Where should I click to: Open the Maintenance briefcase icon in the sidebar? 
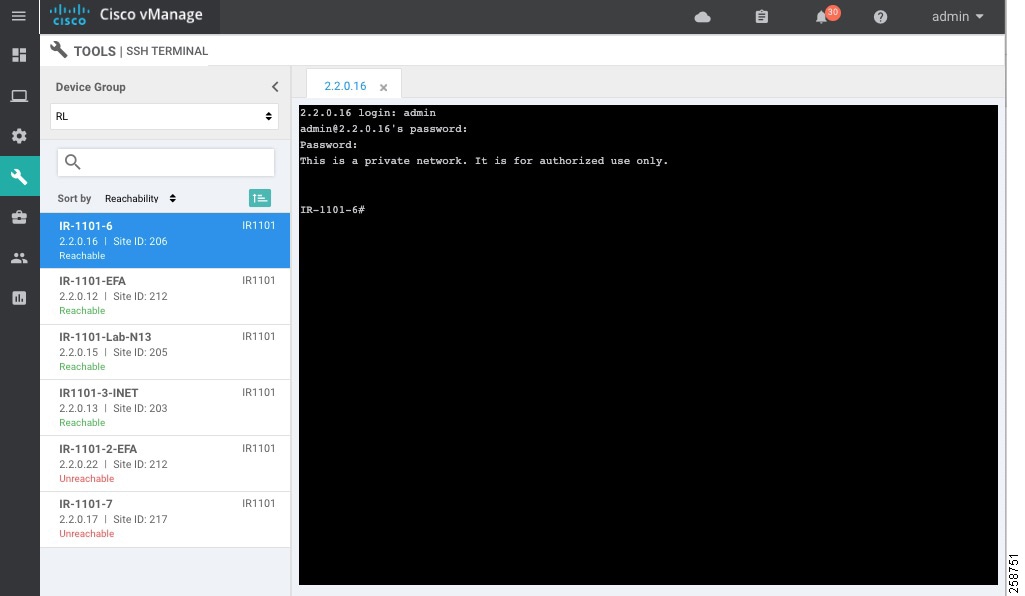[19, 217]
